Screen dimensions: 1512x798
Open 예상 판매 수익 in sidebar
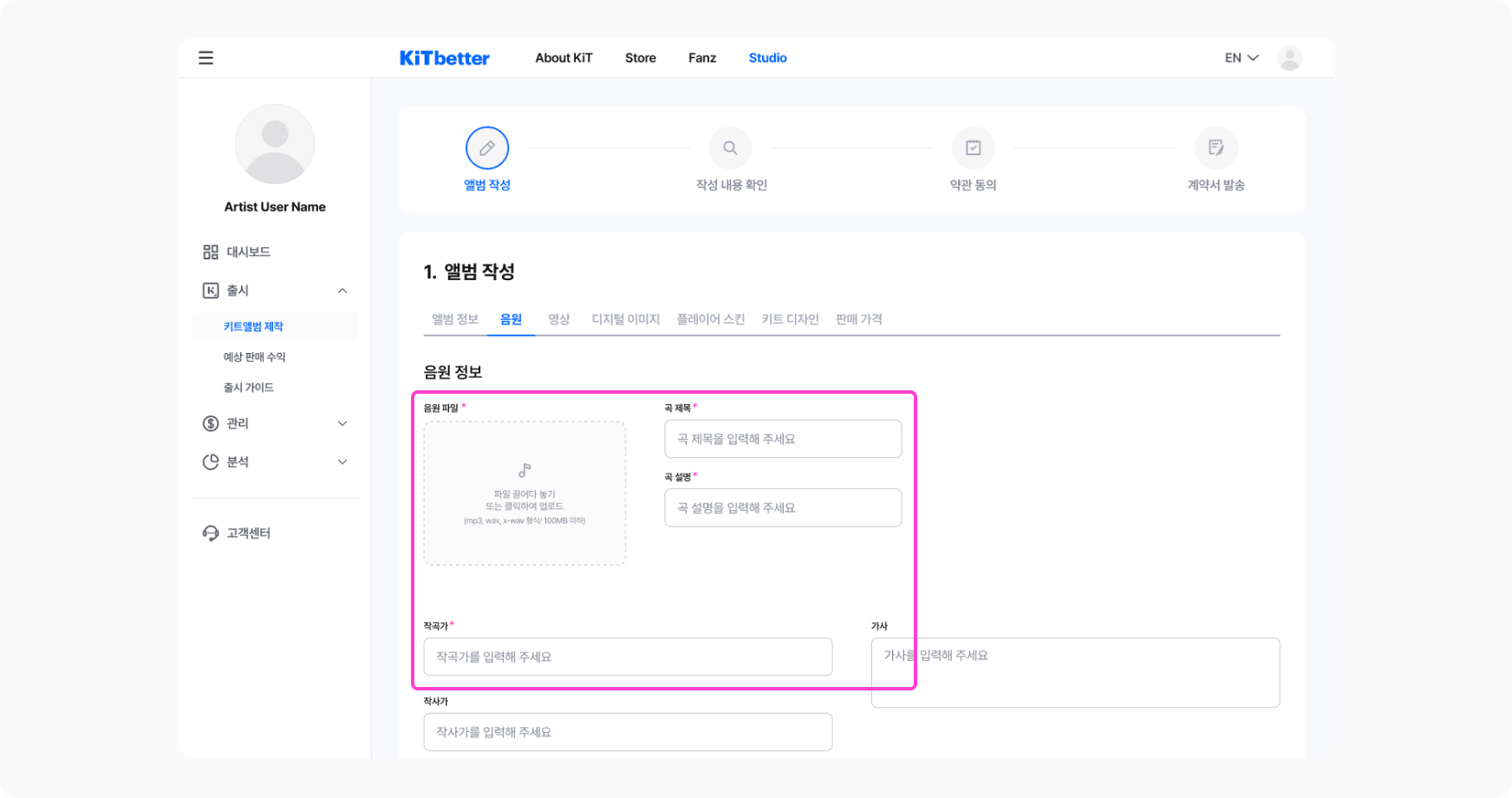[254, 357]
